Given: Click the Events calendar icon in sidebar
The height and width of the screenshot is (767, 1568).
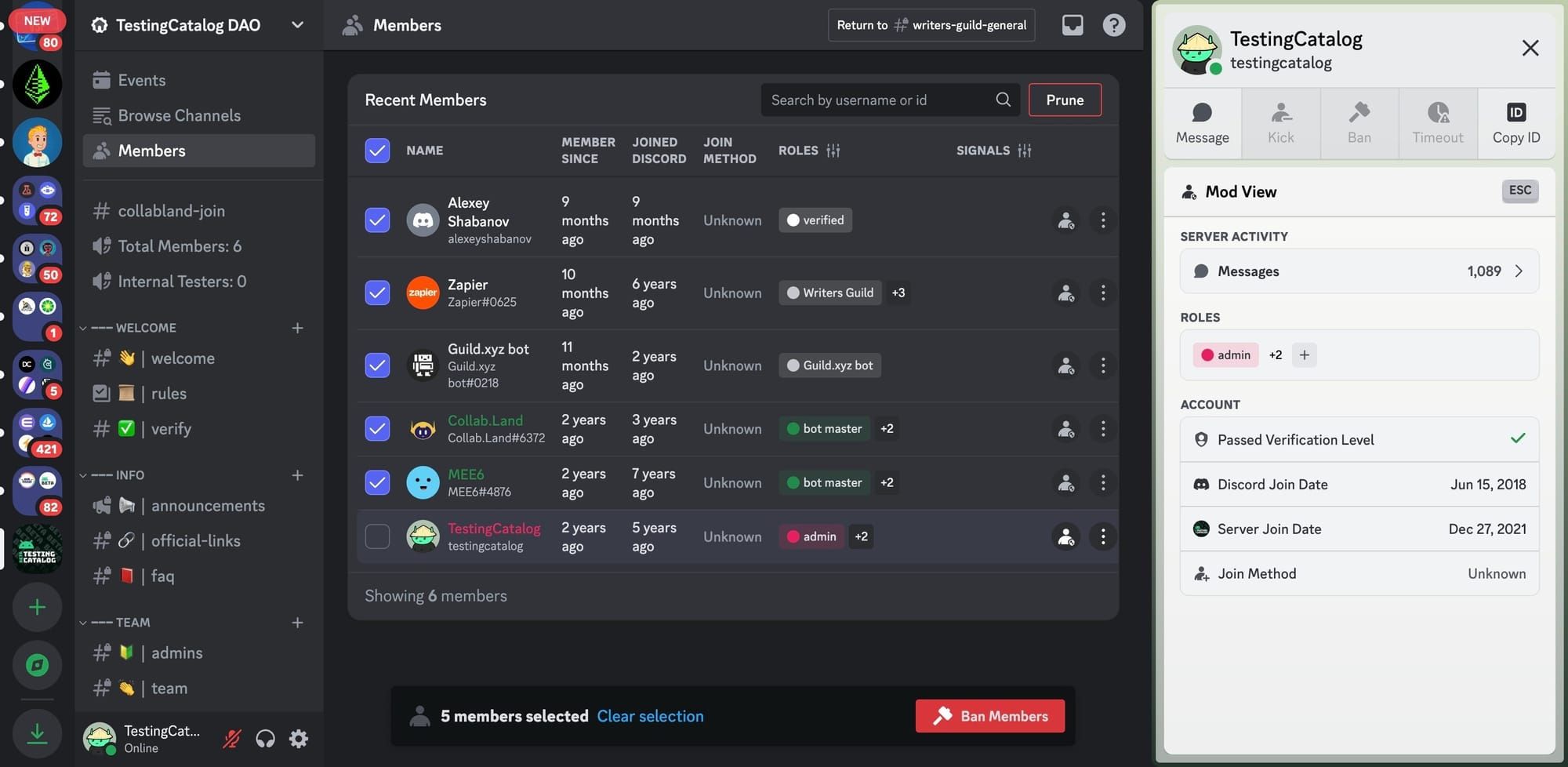Looking at the screenshot, I should click(101, 79).
